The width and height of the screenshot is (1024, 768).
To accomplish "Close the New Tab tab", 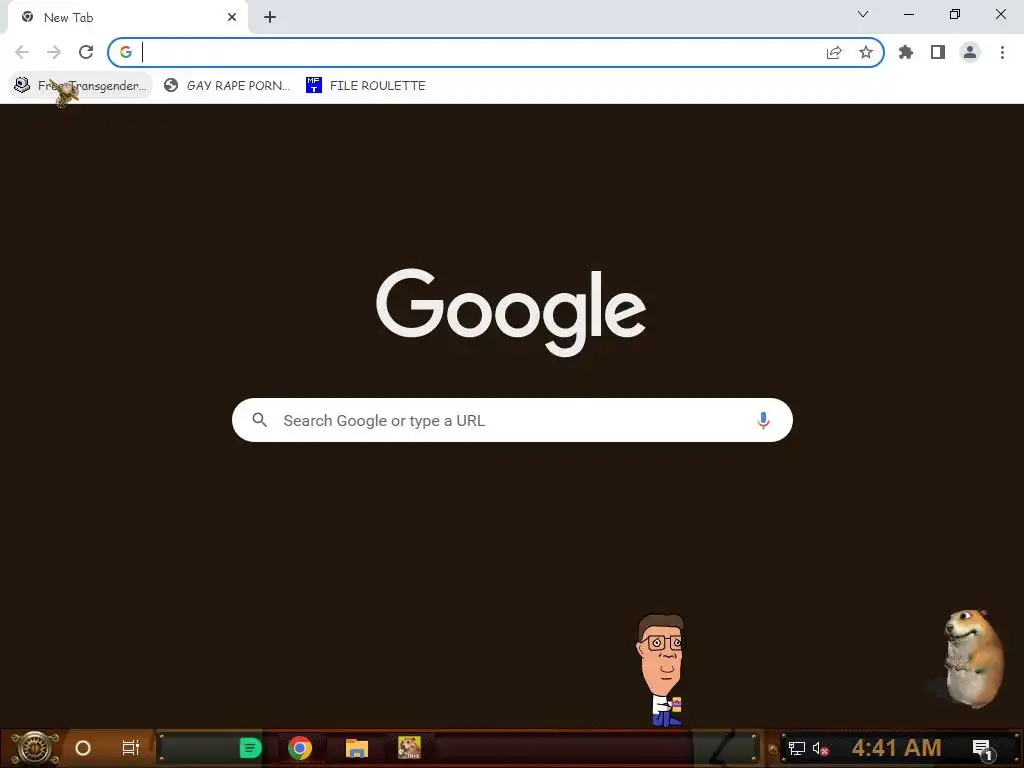I will (x=232, y=18).
